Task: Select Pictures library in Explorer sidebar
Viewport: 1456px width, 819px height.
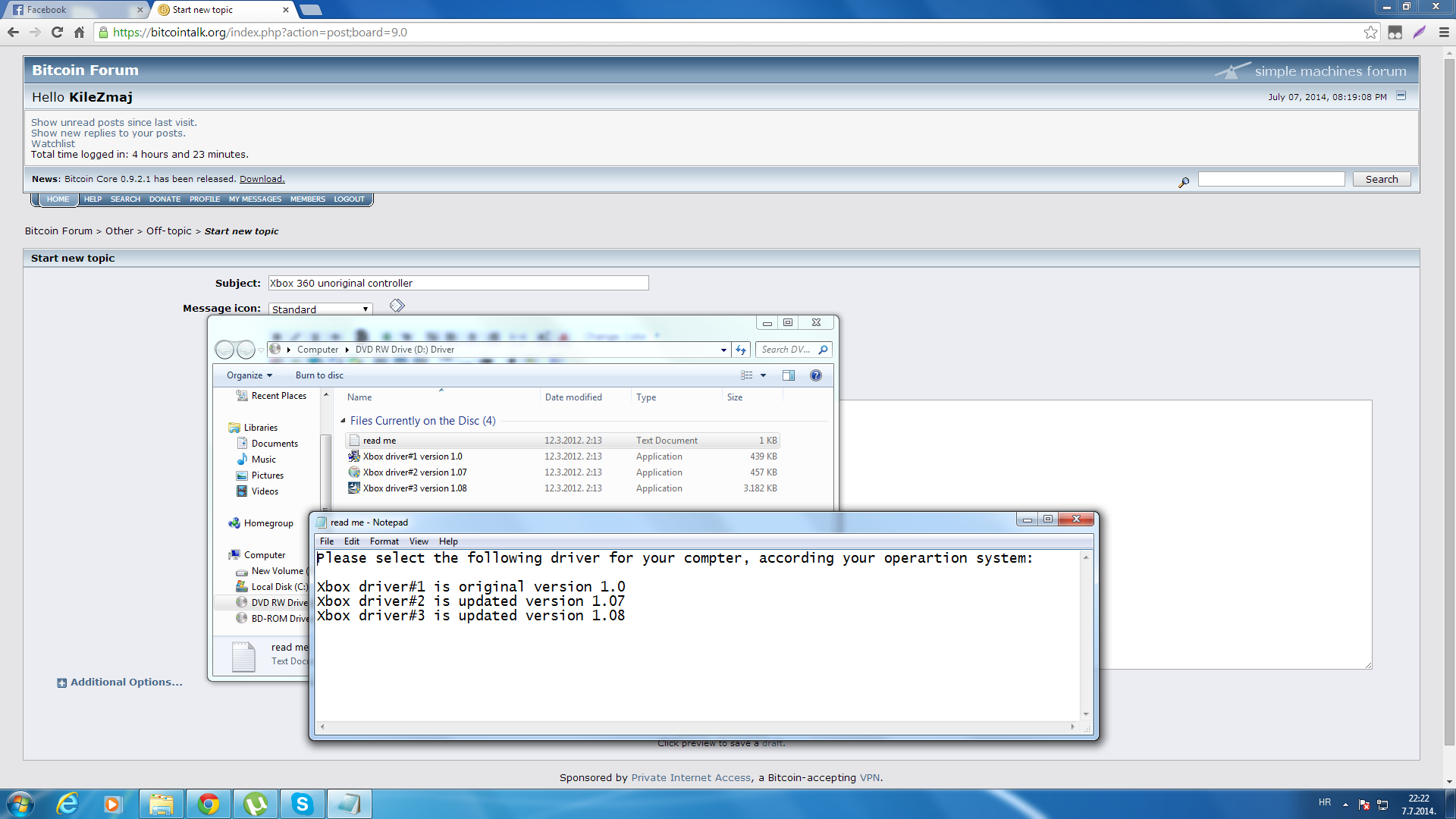Action: pyautogui.click(x=260, y=475)
